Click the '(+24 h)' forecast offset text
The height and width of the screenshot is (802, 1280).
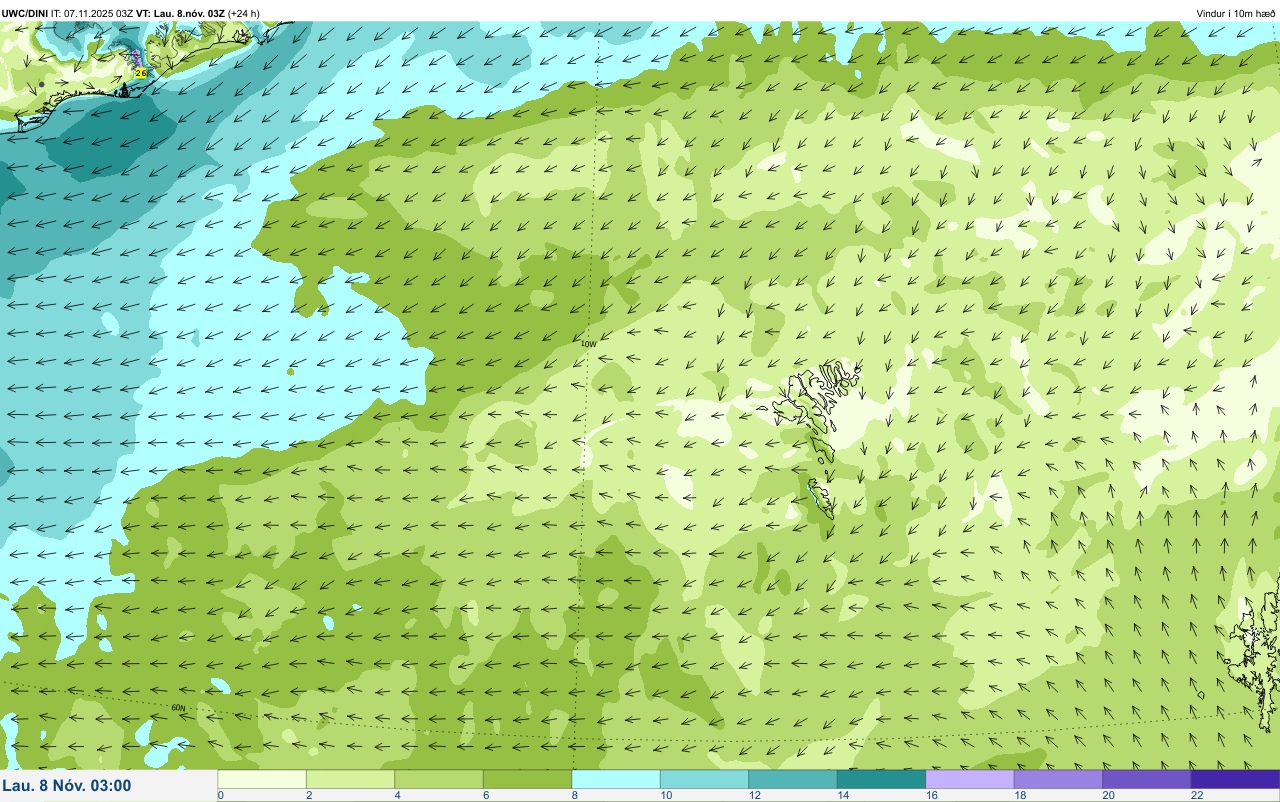pyautogui.click(x=244, y=13)
